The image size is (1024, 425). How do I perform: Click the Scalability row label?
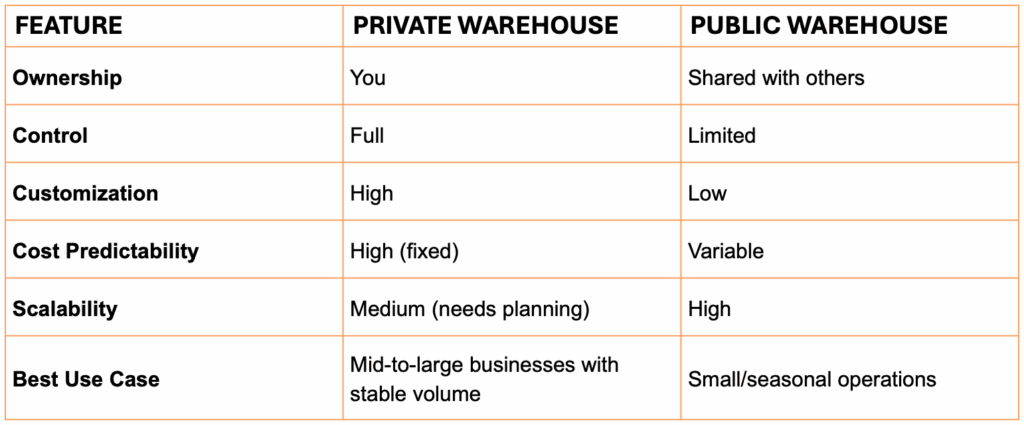click(x=65, y=309)
